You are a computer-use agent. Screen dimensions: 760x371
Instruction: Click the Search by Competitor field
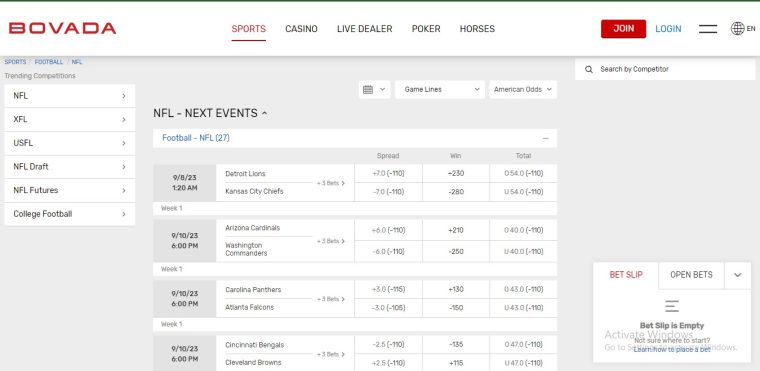coord(665,69)
